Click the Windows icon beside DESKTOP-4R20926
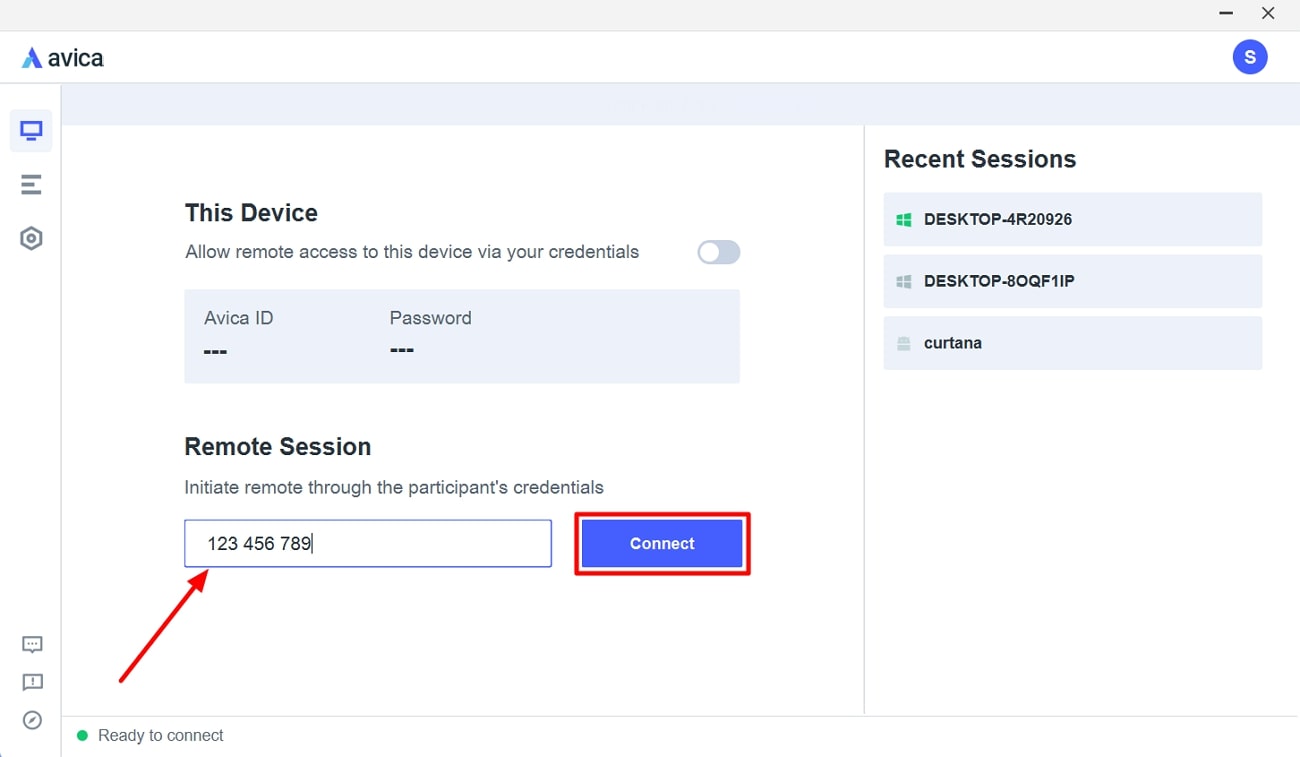Image resolution: width=1300 pixels, height=757 pixels. (x=904, y=220)
